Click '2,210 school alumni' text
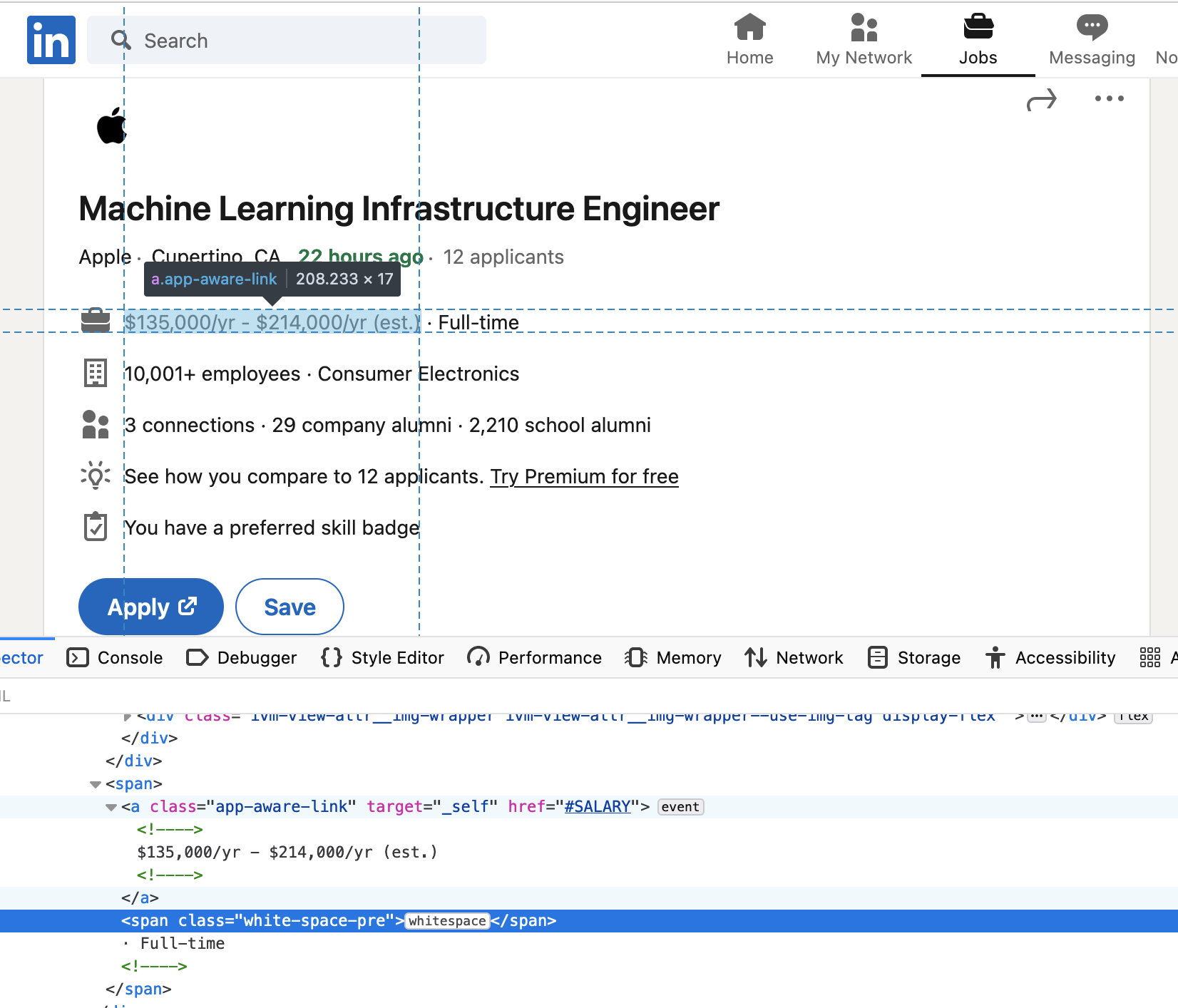 click(560, 425)
